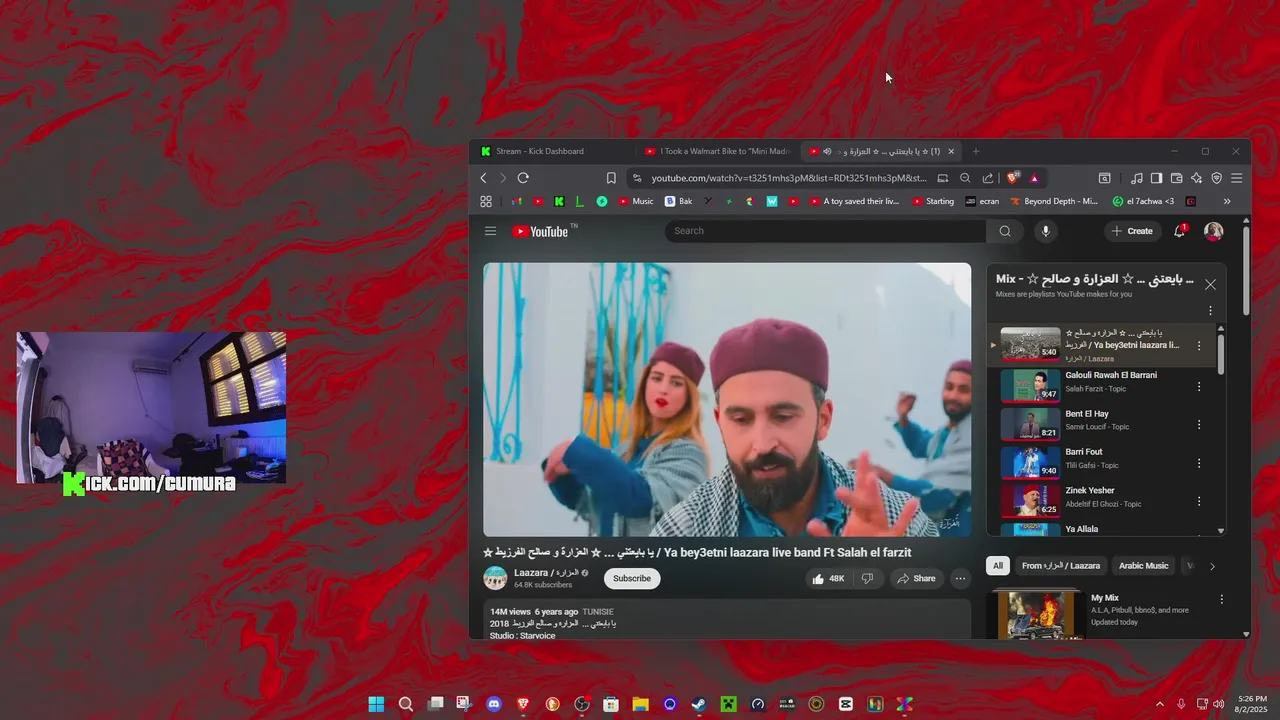
Task: Open Steam from the taskbar
Action: click(x=699, y=704)
